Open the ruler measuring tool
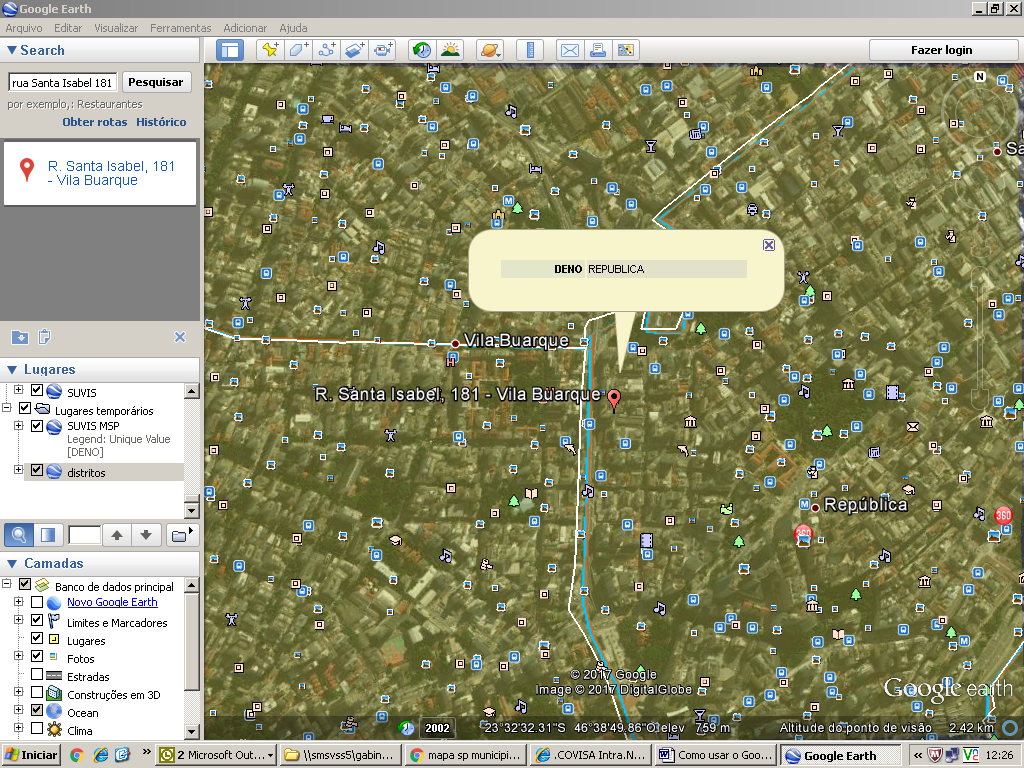Viewport: 1024px width, 768px height. pos(530,50)
